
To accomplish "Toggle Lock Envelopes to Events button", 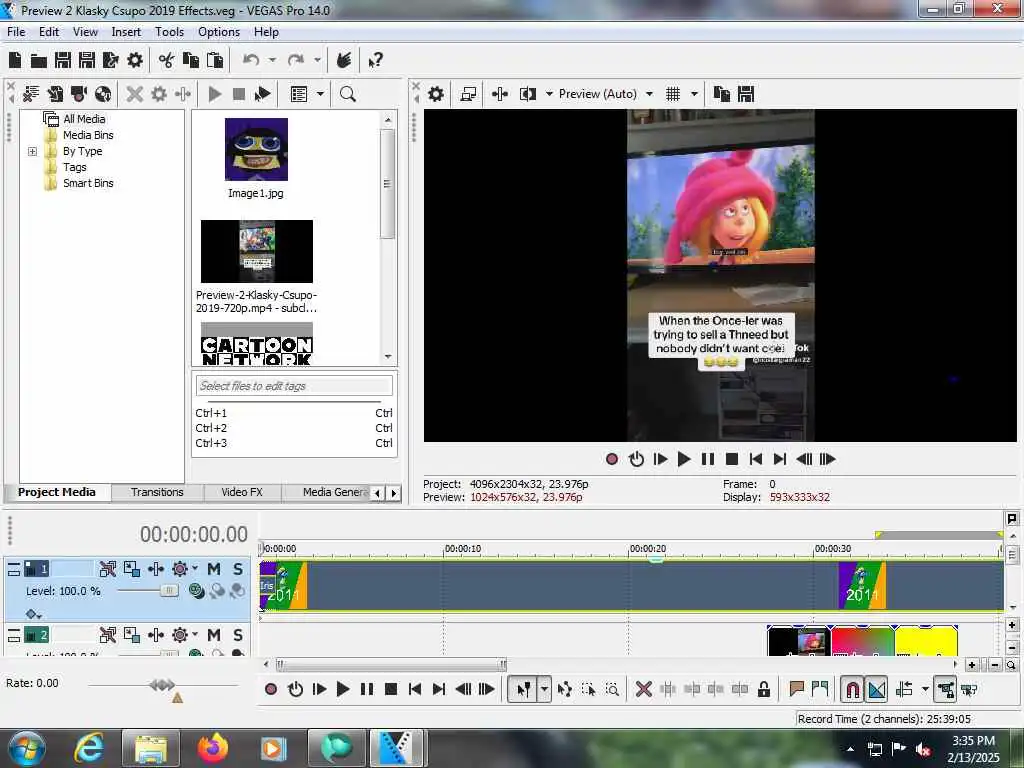I will click(x=945, y=689).
